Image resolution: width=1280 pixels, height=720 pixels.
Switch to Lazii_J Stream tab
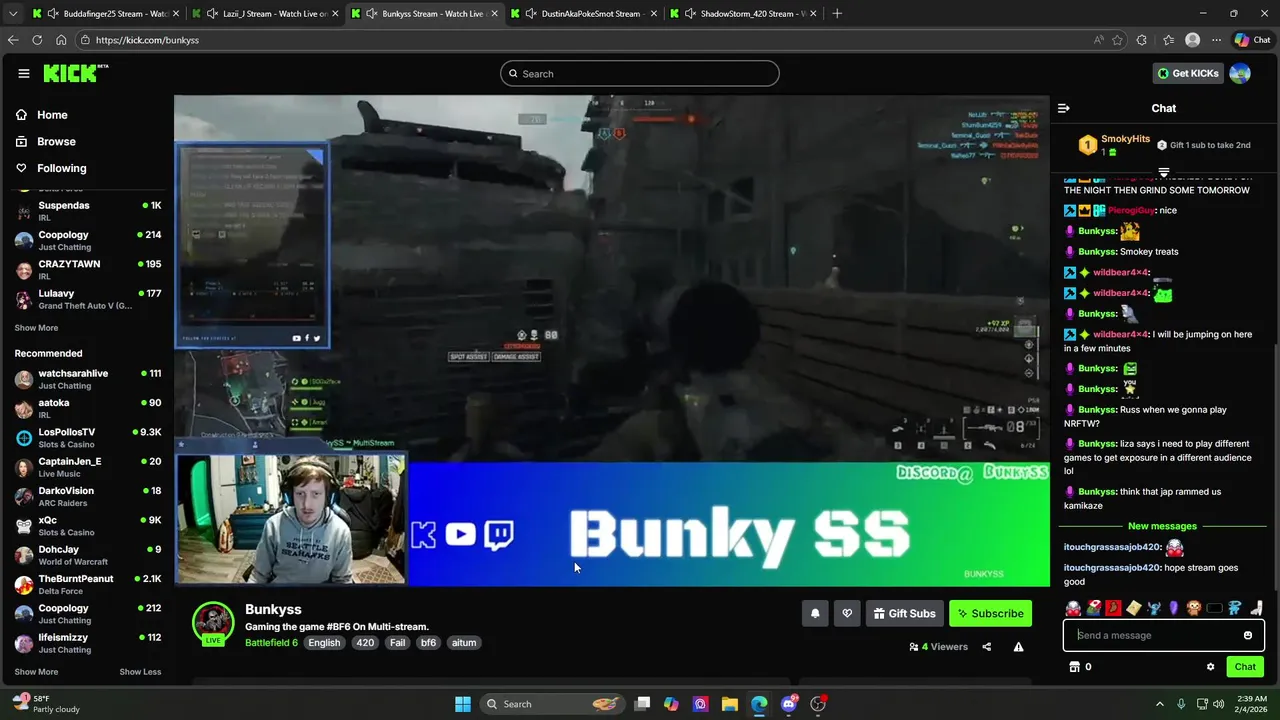264,14
